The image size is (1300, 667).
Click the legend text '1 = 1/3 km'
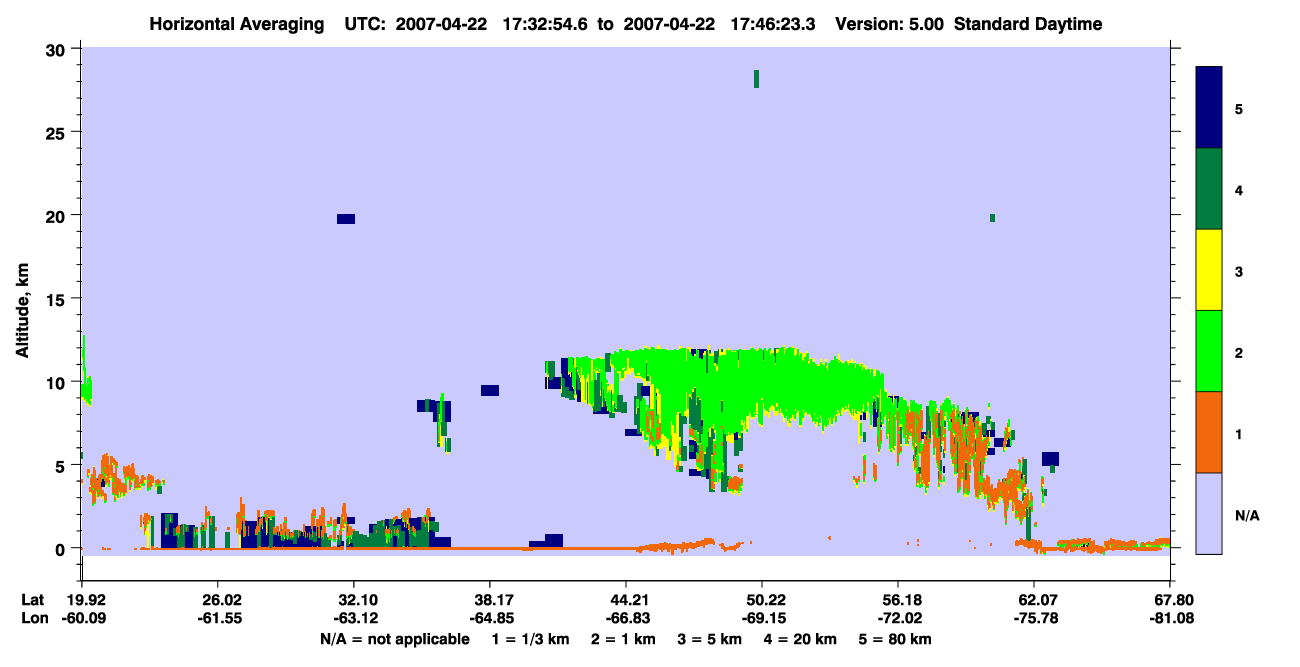(x=530, y=639)
